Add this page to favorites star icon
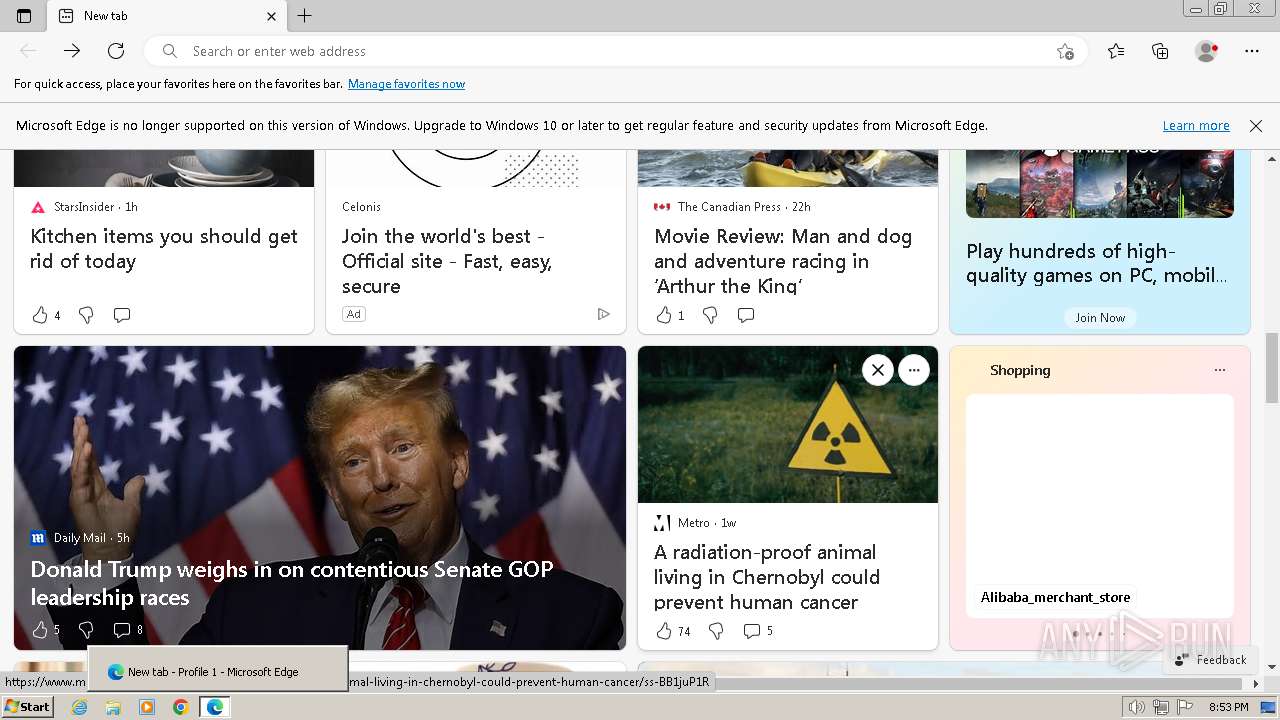 (1065, 51)
